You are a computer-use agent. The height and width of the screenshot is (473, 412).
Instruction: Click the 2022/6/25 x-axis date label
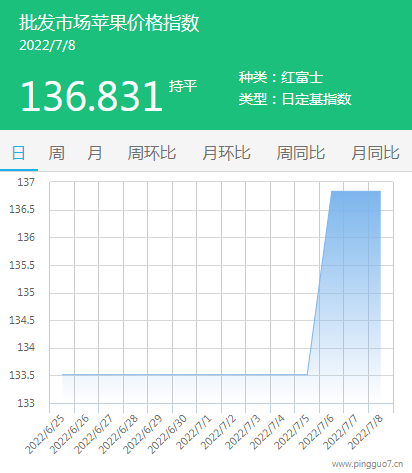(x=45, y=435)
